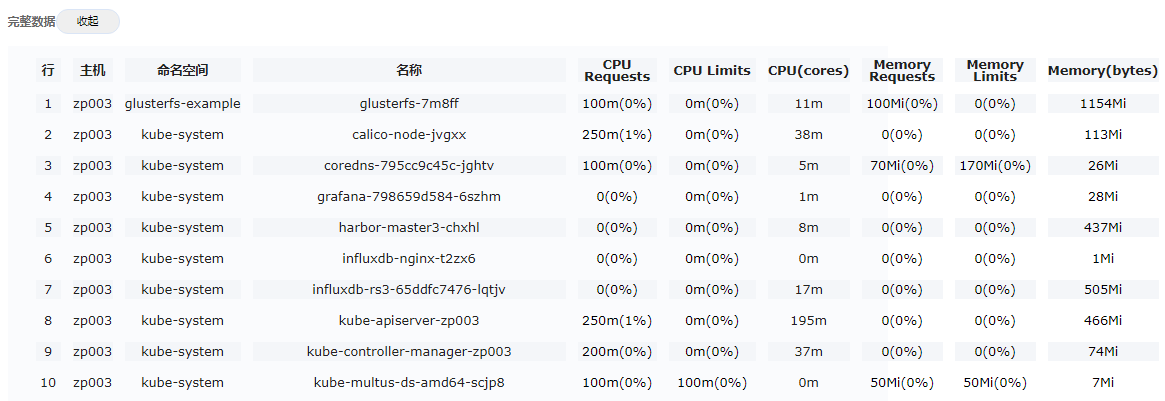Click the CPU Requests column header
Viewport: 1165px width, 401px height.
[x=617, y=70]
